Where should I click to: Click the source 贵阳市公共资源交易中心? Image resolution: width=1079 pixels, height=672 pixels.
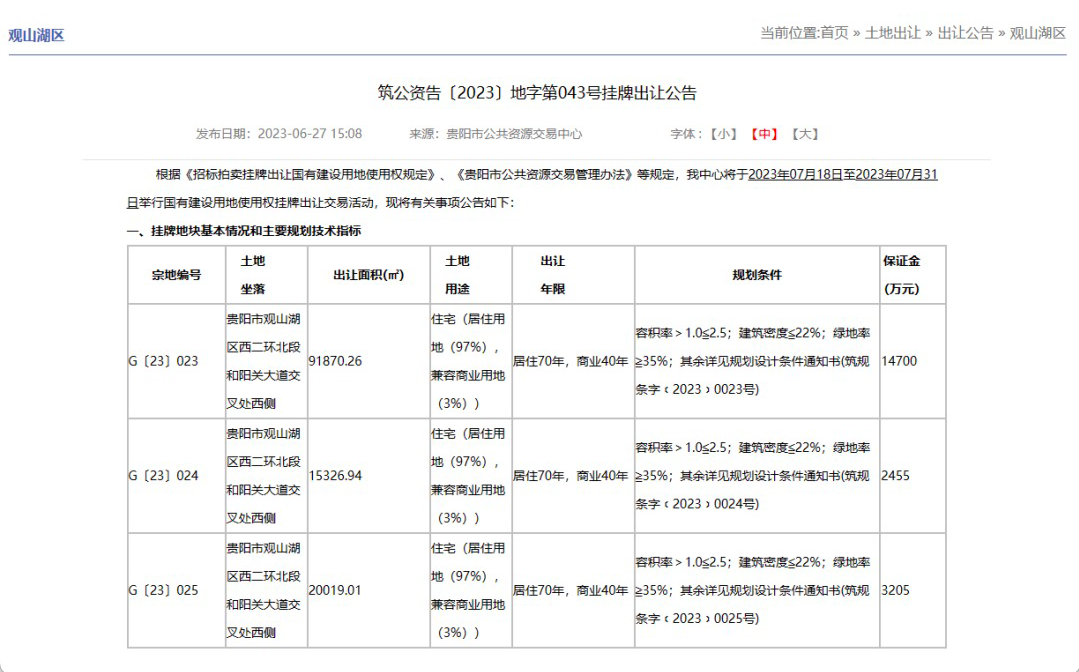point(513,134)
